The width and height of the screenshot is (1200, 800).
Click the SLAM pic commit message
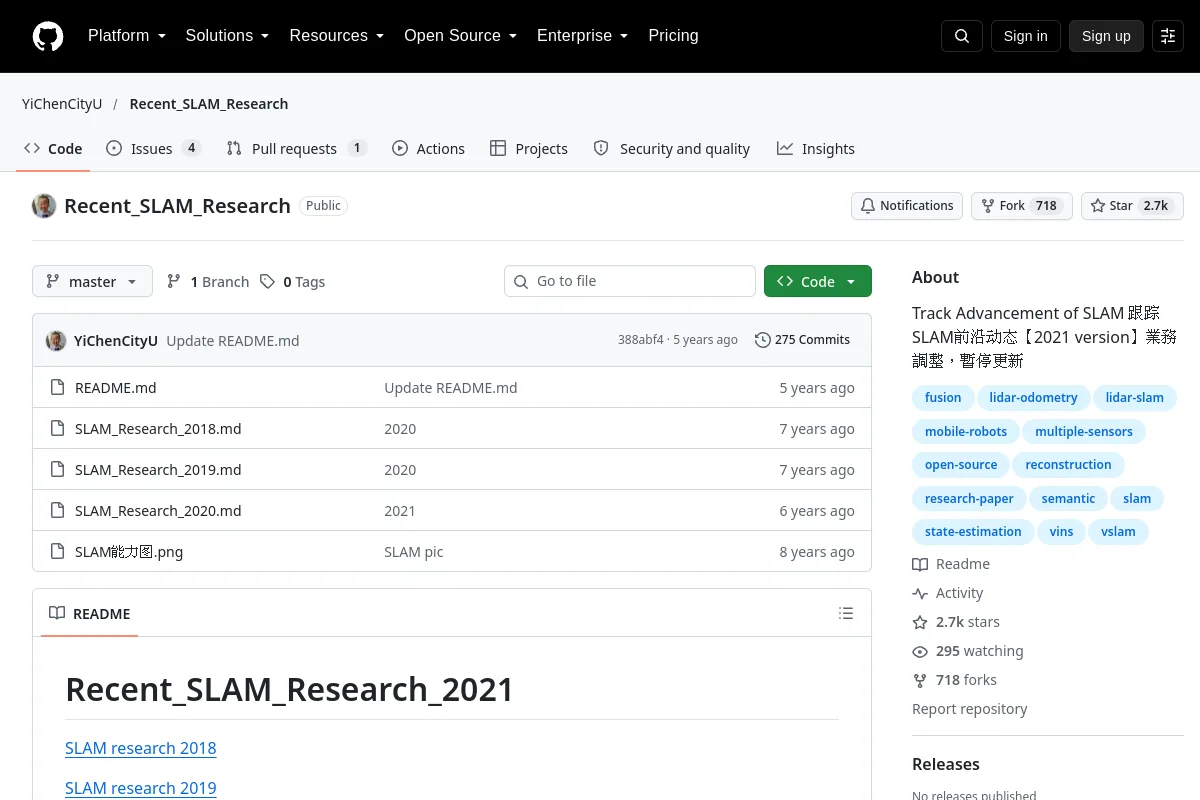click(414, 552)
